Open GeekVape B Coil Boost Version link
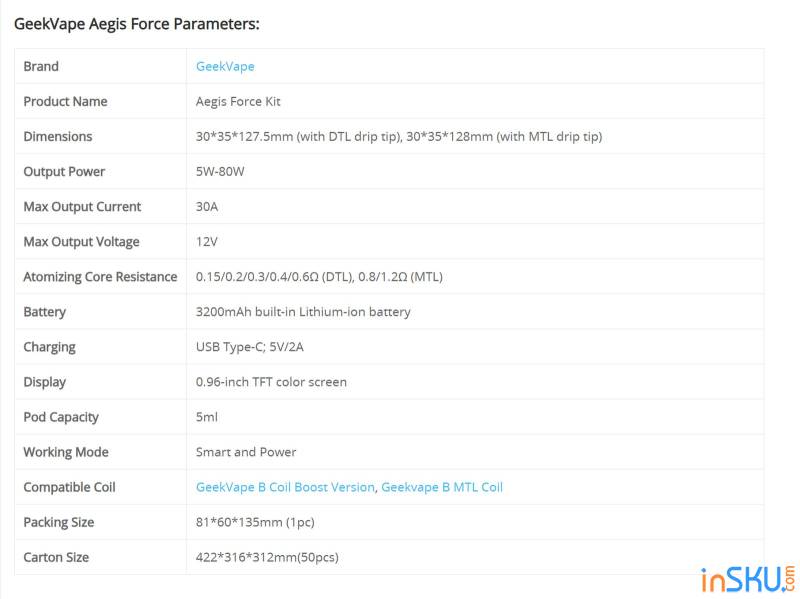The height and width of the screenshot is (599, 800). tap(285, 487)
